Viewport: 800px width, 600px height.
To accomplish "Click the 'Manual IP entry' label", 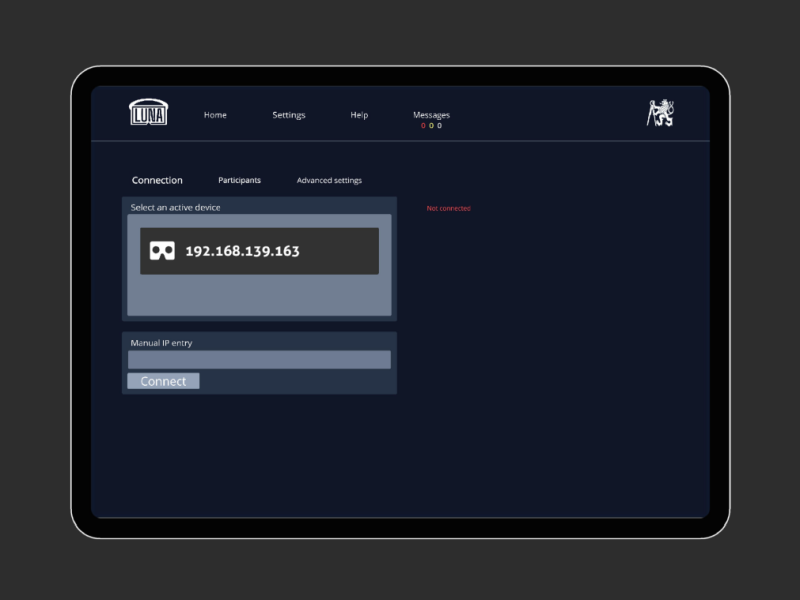I will click(161, 343).
